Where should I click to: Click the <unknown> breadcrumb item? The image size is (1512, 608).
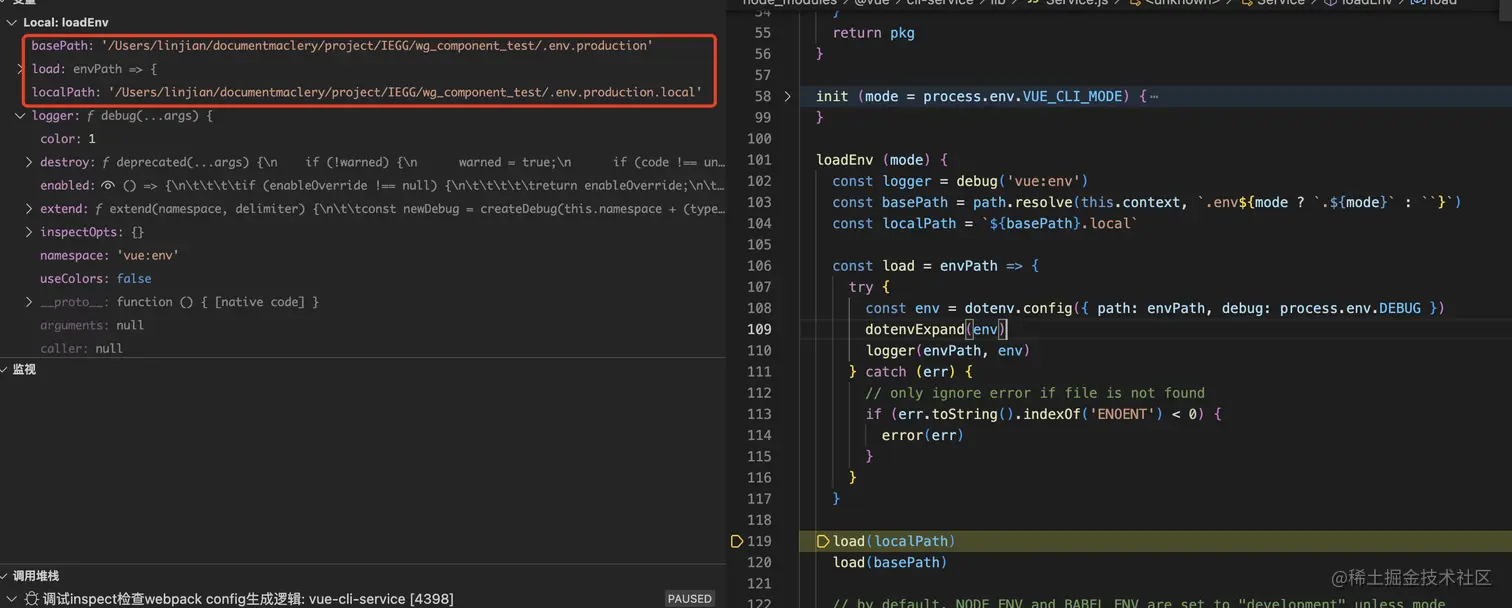coord(1183,3)
